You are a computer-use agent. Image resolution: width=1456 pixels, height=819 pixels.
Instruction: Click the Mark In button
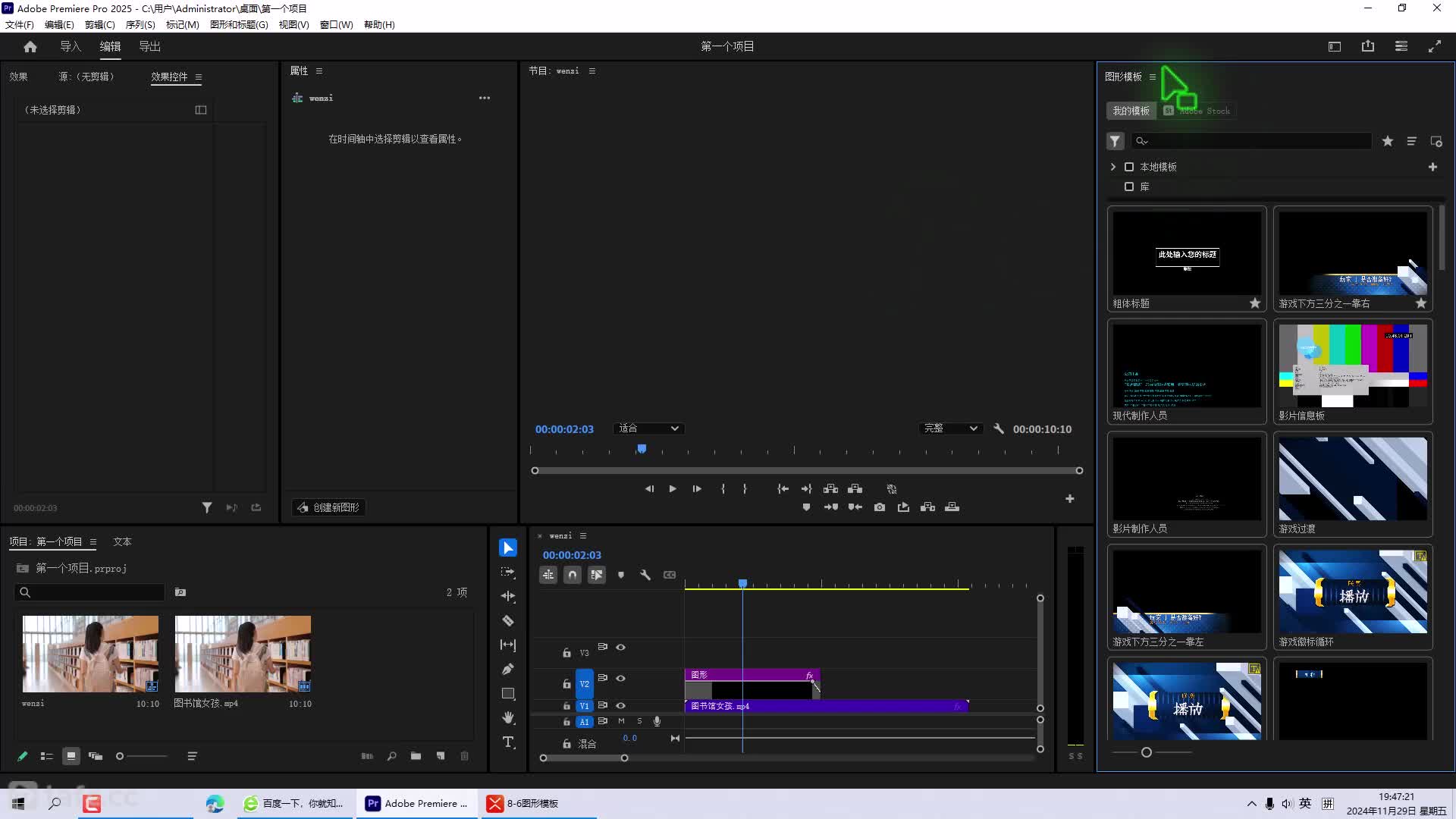point(723,489)
